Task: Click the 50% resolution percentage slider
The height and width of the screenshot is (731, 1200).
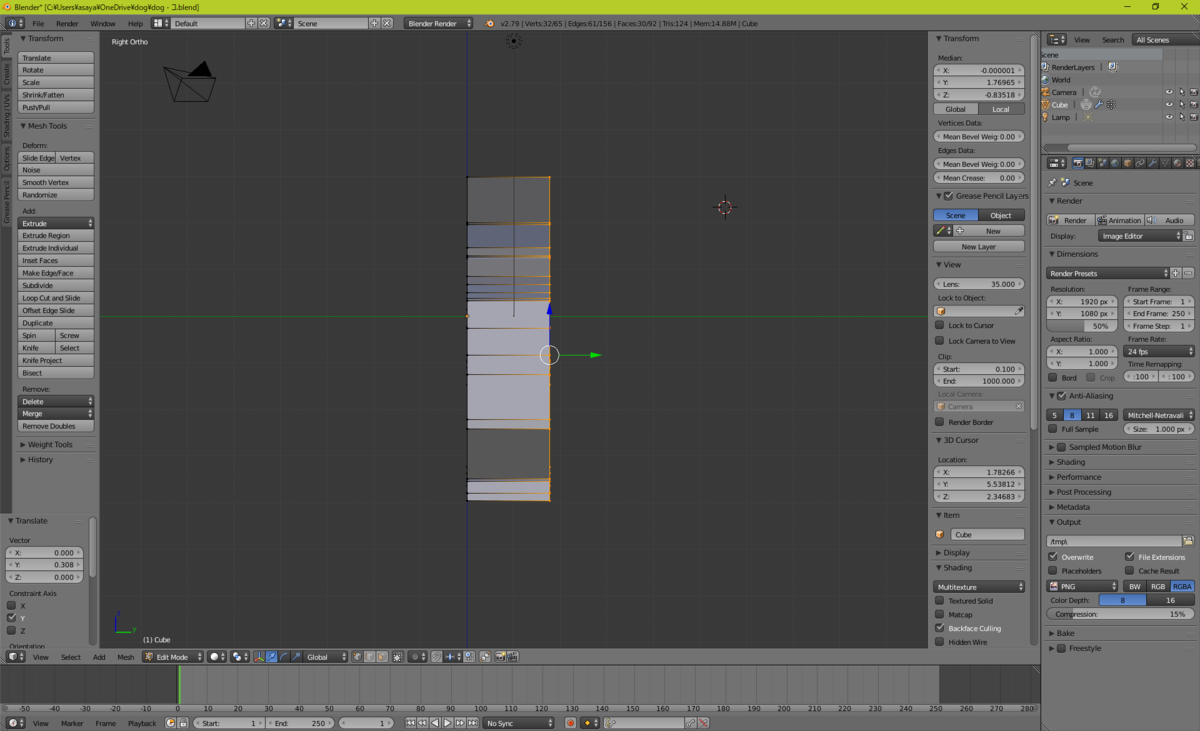Action: [1081, 326]
